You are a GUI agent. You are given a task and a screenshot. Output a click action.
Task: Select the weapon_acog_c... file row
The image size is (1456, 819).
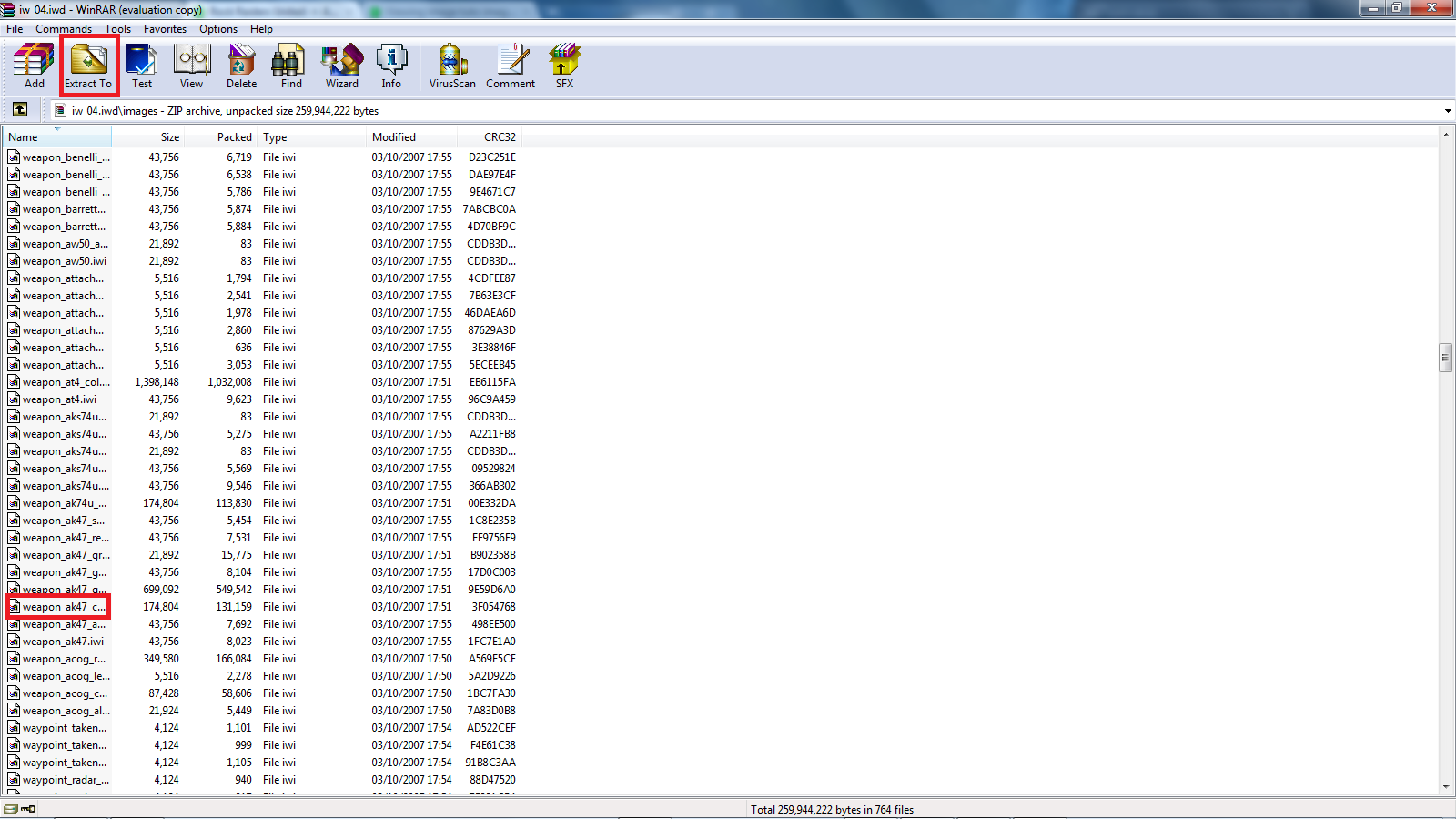click(x=262, y=693)
